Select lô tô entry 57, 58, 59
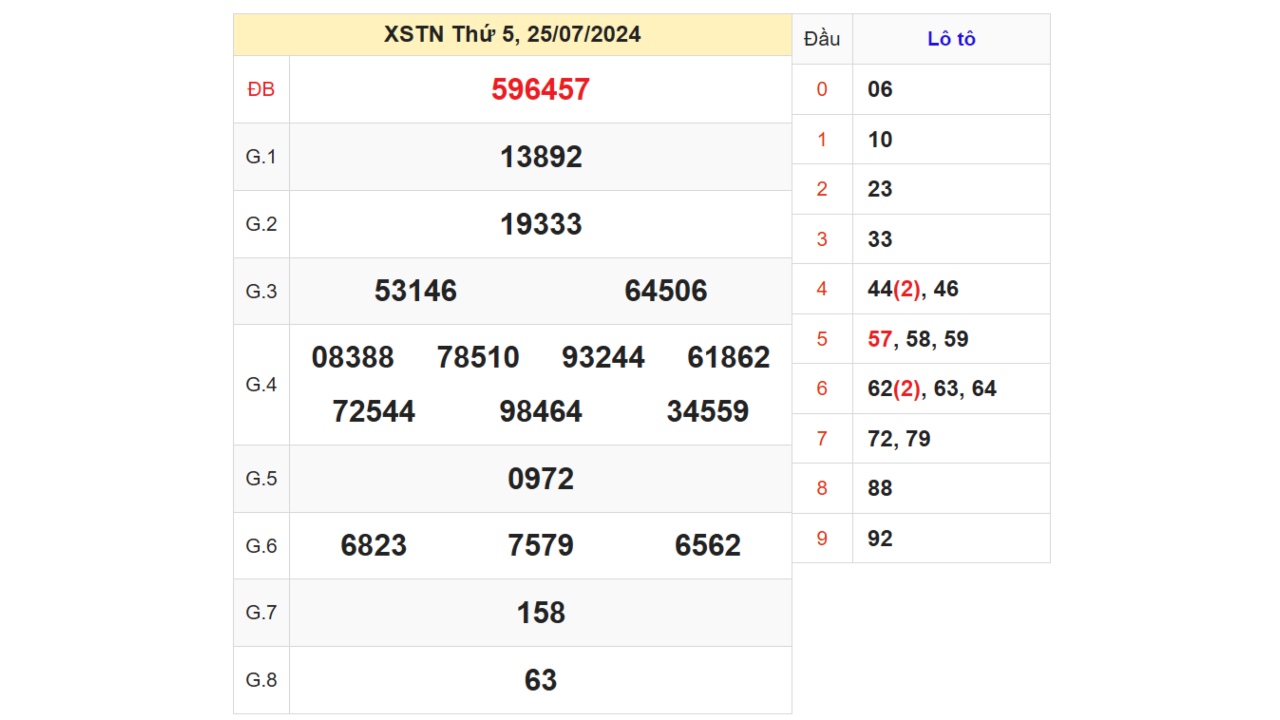This screenshot has width=1280, height=720. click(x=918, y=339)
